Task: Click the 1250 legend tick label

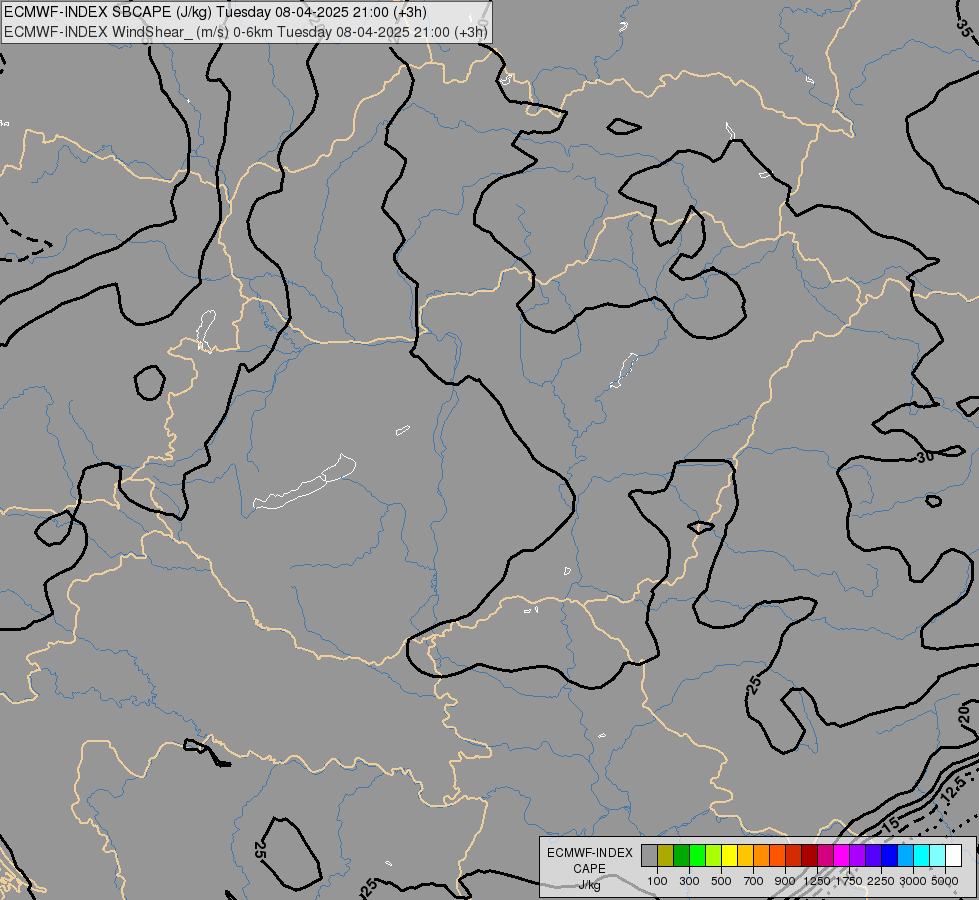Action: (817, 881)
